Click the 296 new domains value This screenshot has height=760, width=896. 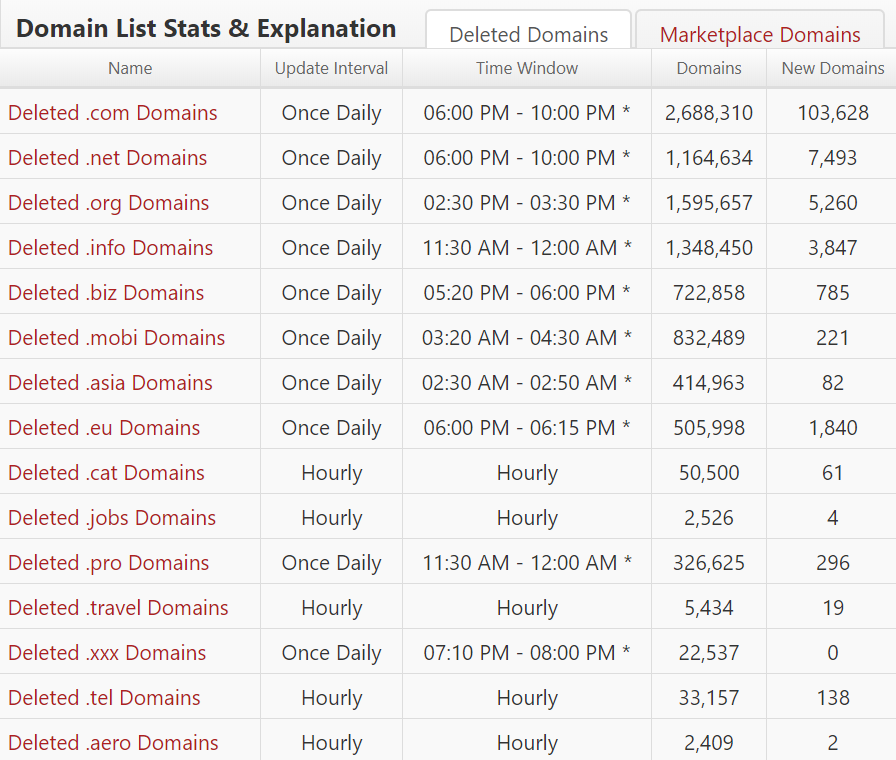[833, 563]
